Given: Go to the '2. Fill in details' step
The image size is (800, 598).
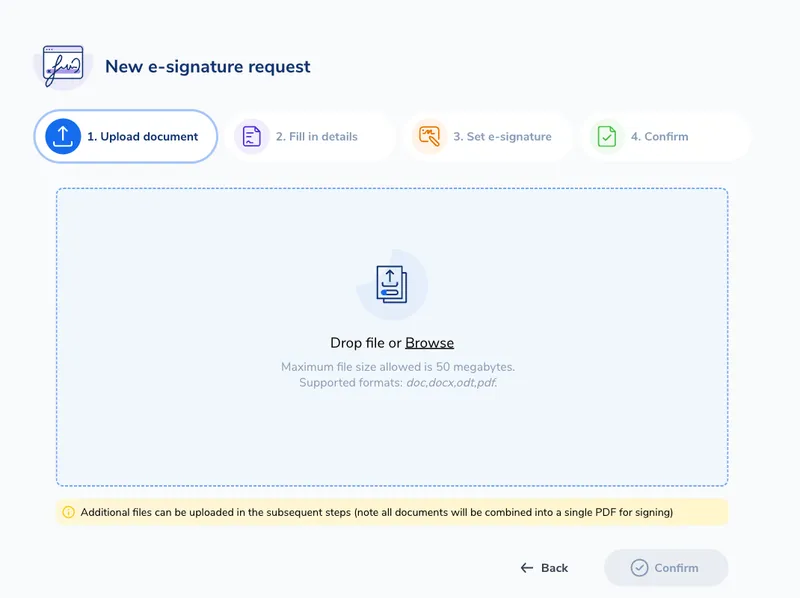Looking at the screenshot, I should point(310,136).
